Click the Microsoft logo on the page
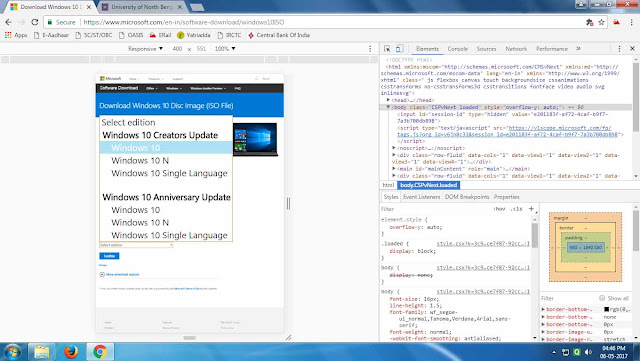This screenshot has width=640, height=361. click(x=111, y=79)
